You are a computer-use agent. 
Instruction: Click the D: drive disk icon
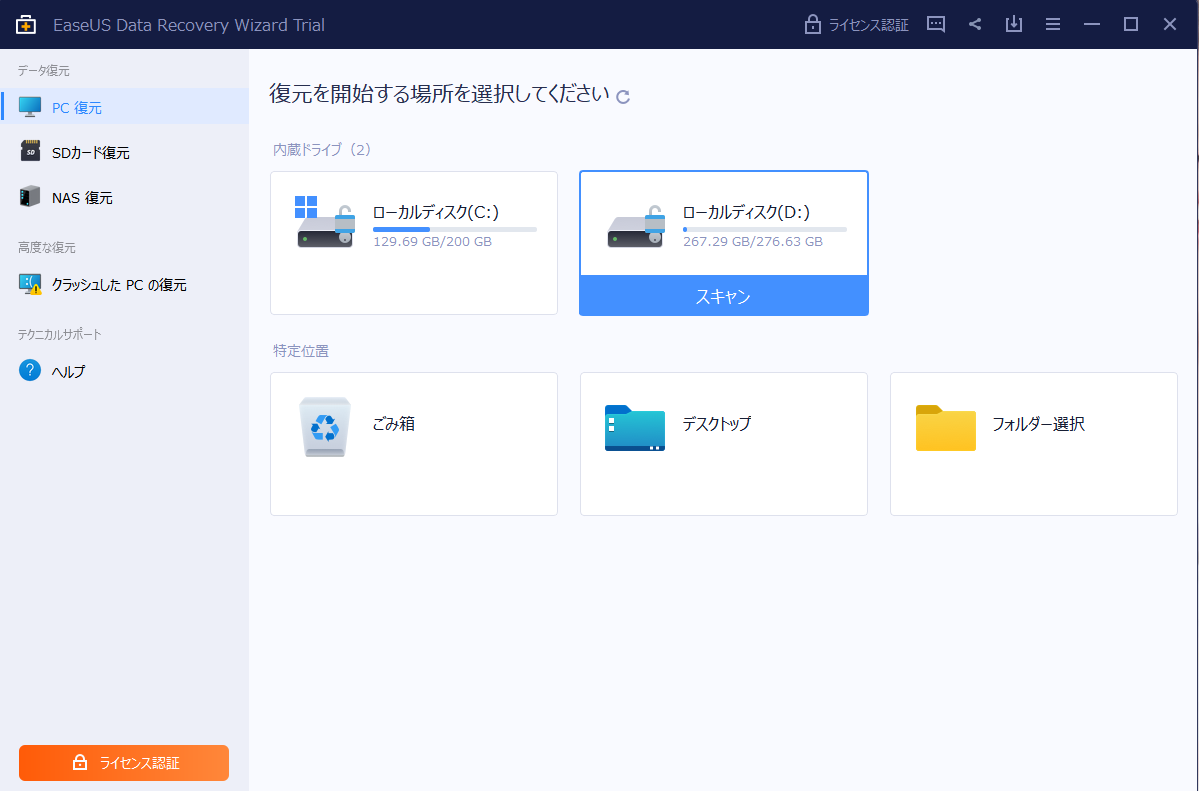(635, 226)
